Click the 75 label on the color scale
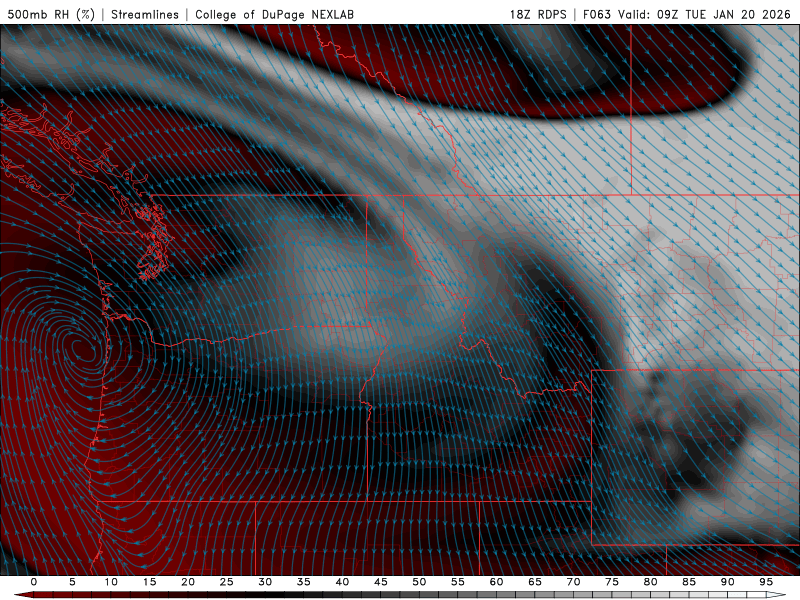Image resolution: width=800 pixels, height=600 pixels. point(612,582)
